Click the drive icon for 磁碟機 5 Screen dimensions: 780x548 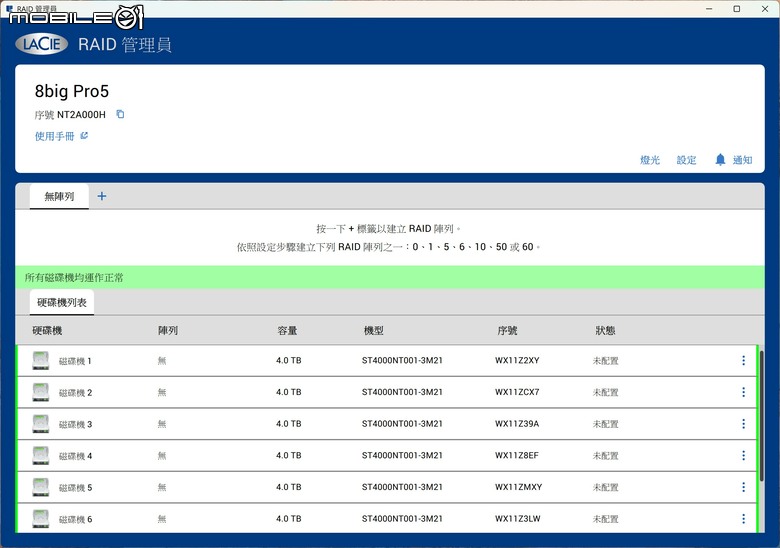point(41,487)
